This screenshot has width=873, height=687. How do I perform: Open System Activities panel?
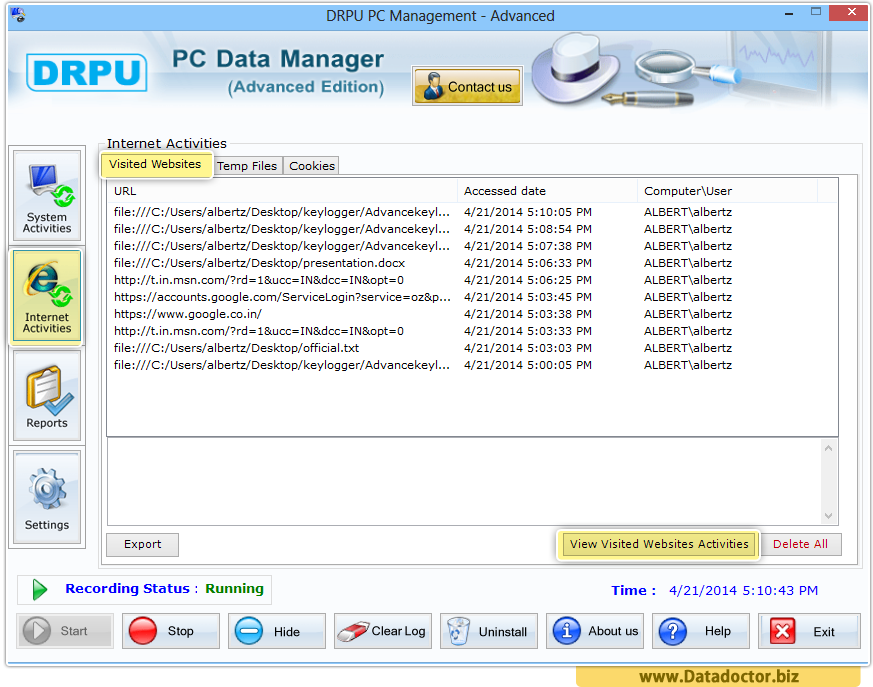[47, 195]
